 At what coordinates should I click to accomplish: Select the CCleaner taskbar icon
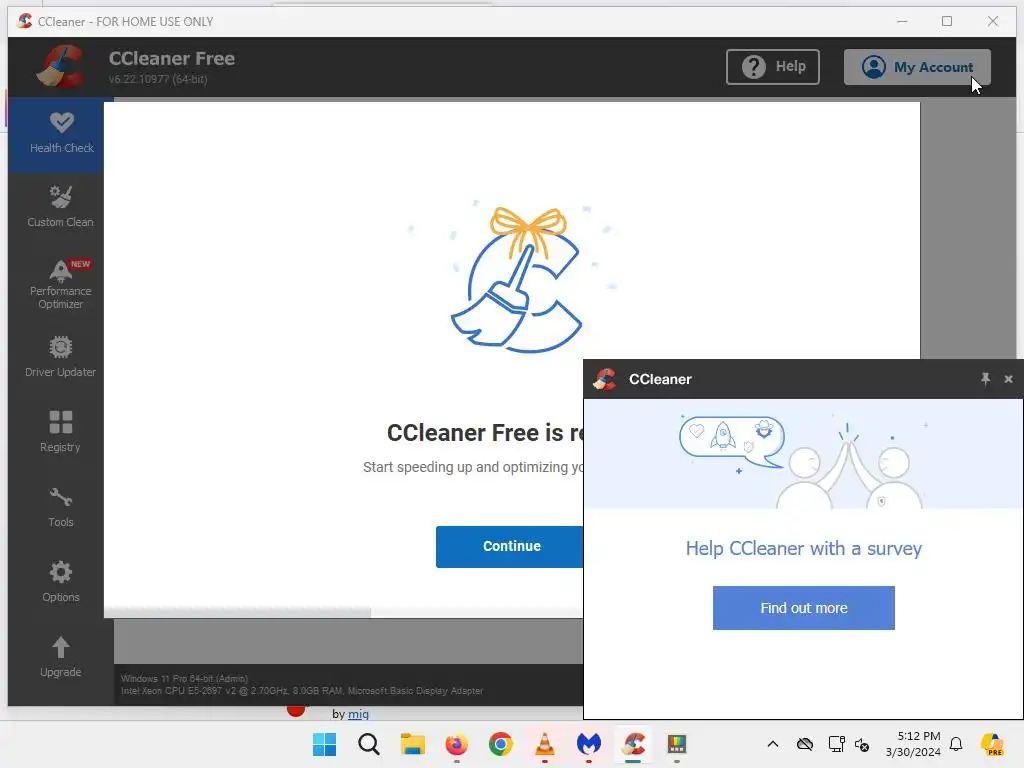tap(633, 744)
